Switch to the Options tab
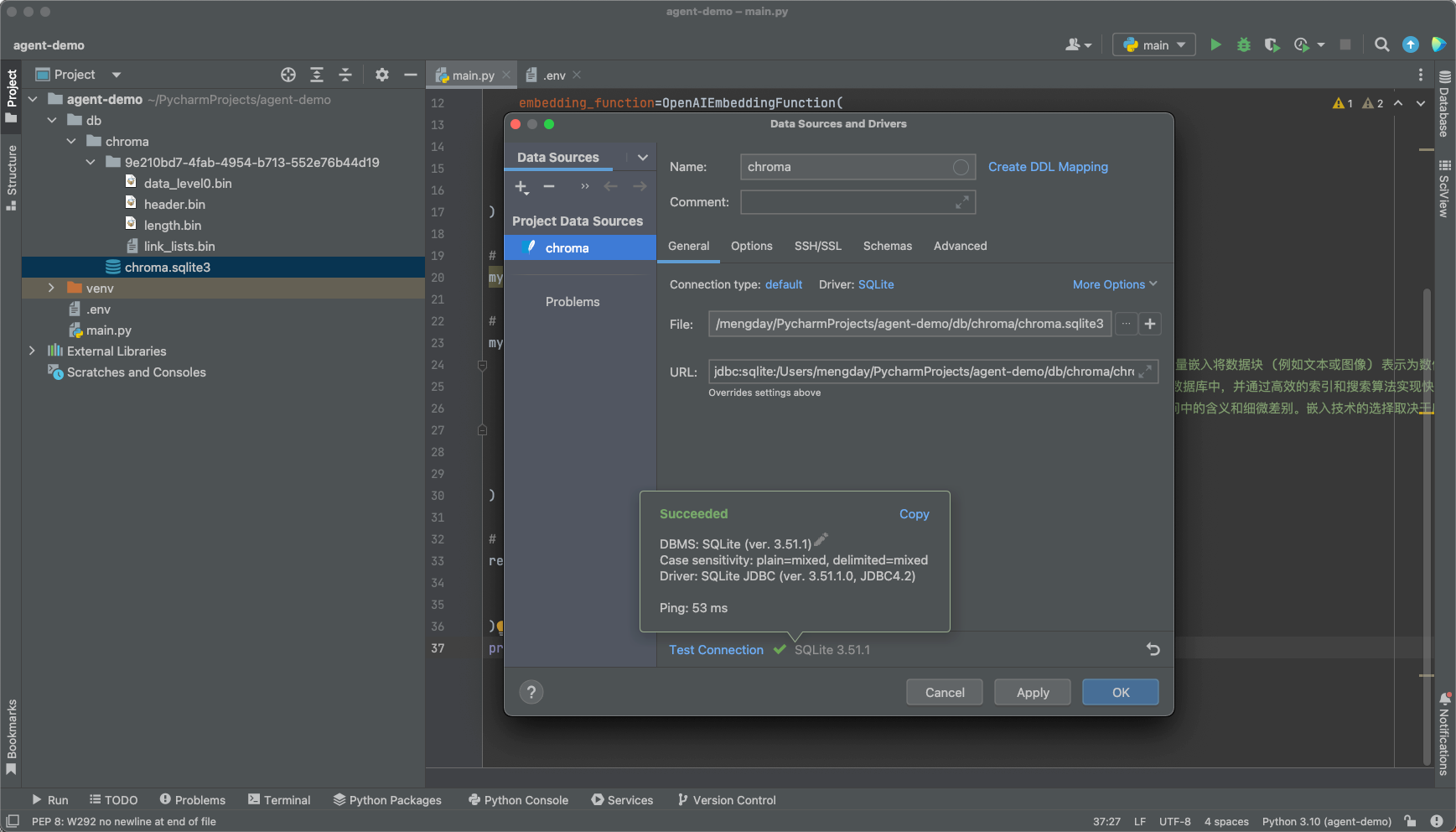 751,246
